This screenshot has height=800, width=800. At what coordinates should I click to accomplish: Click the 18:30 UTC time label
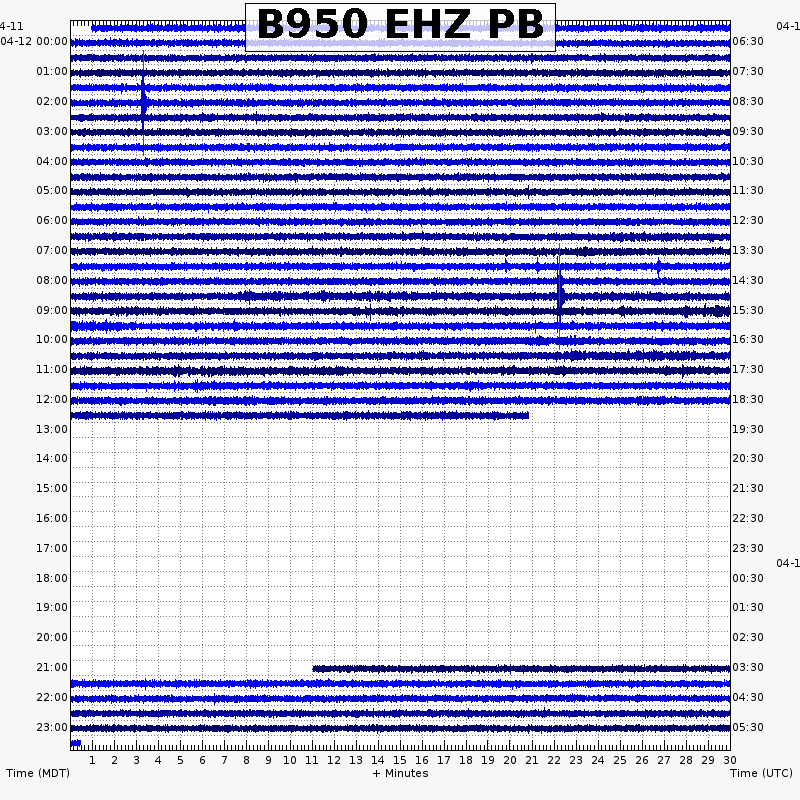[748, 400]
